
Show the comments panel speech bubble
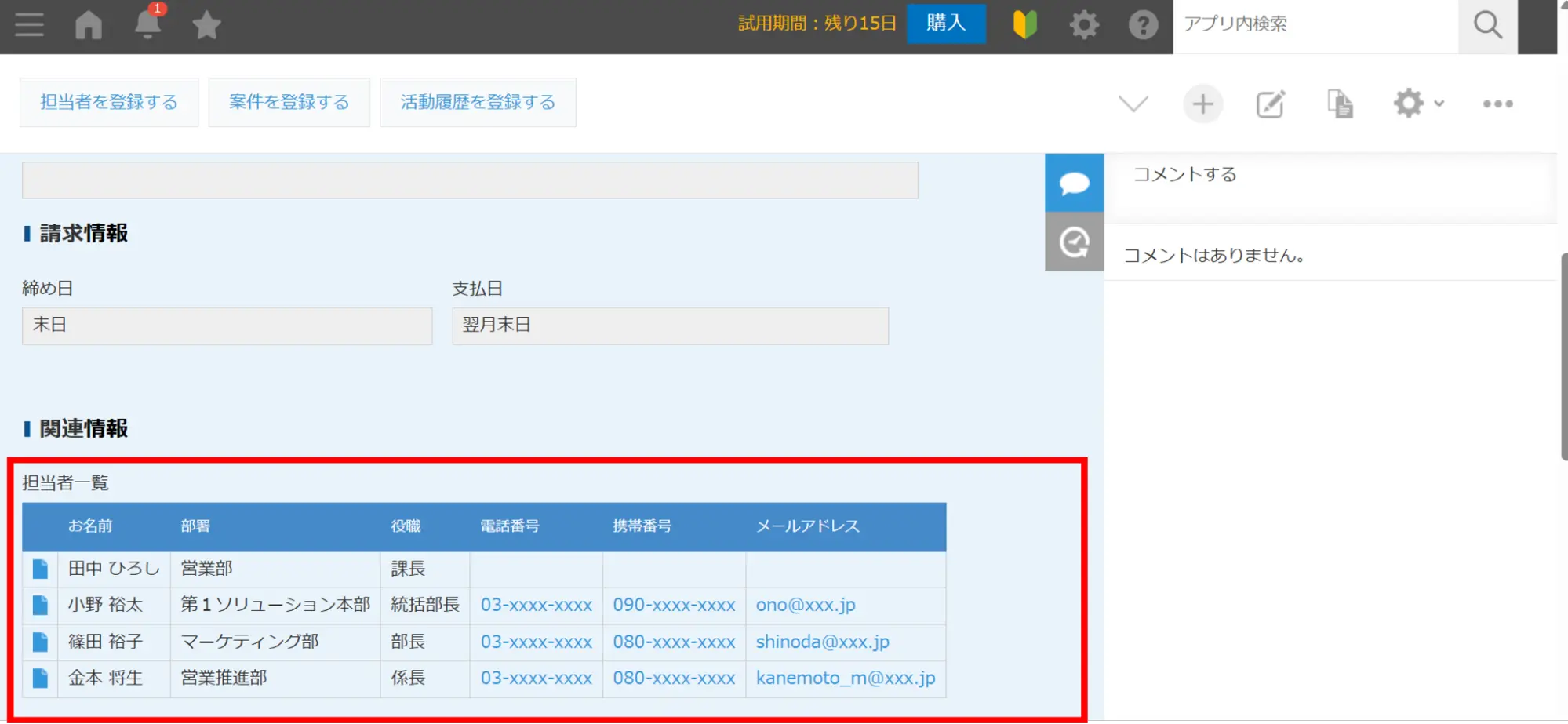coord(1074,183)
